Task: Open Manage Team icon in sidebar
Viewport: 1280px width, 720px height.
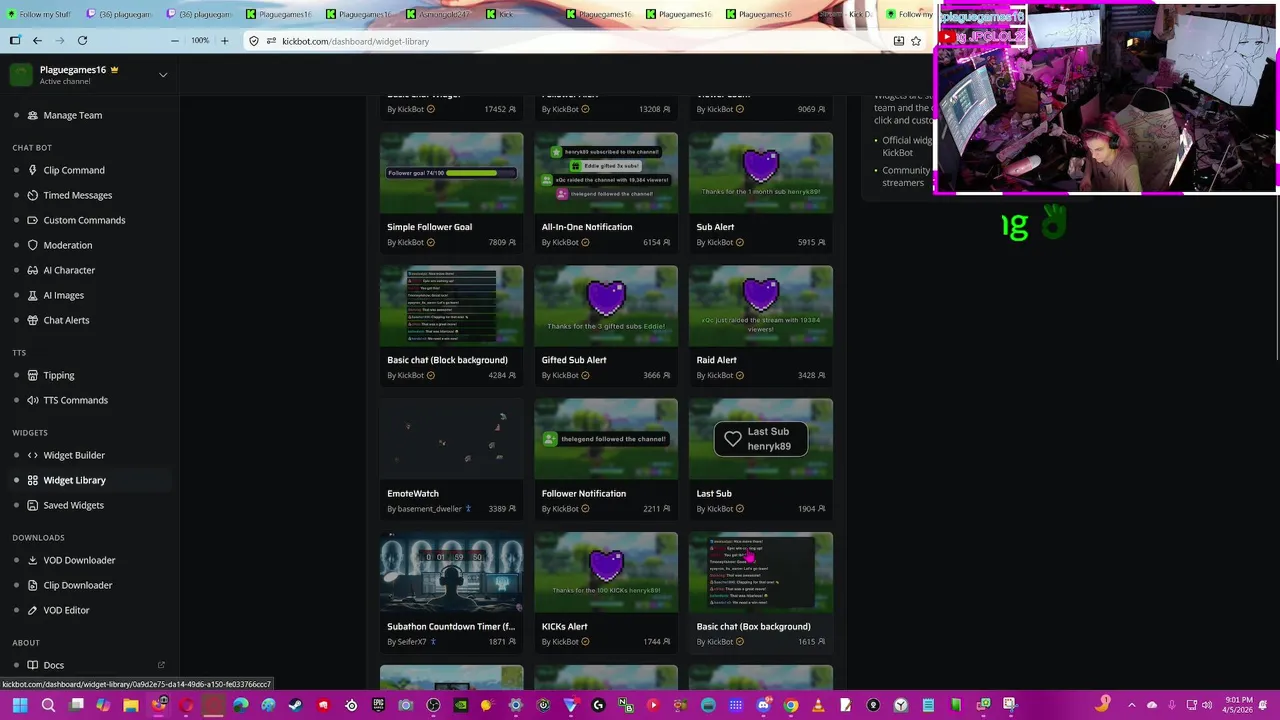Action: pos(32,115)
